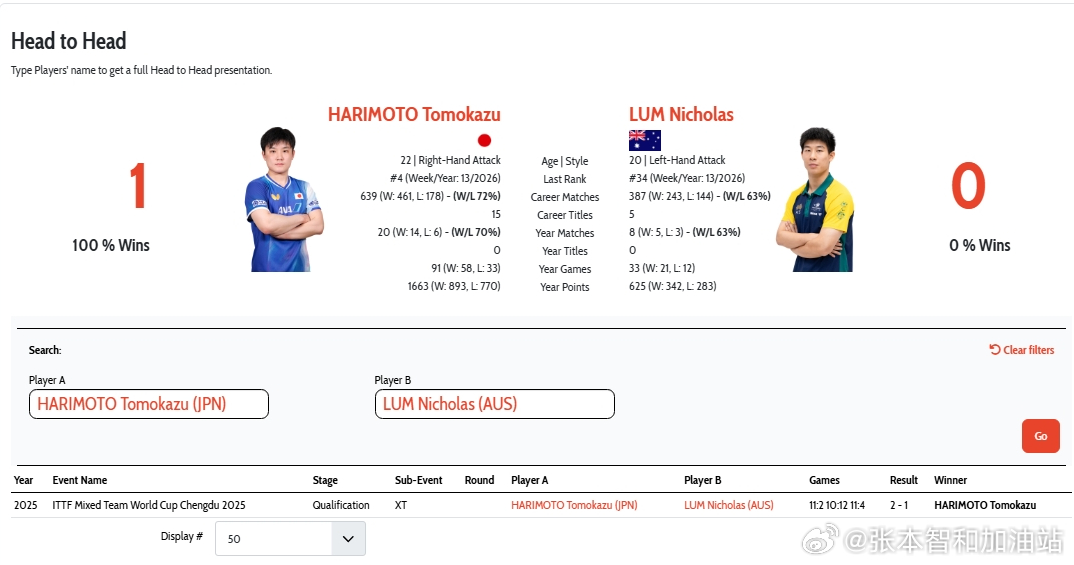Click Harimoto's rank '#4 (Week/Year: 13/2026)'
The image size is (1074, 565).
(x=445, y=178)
